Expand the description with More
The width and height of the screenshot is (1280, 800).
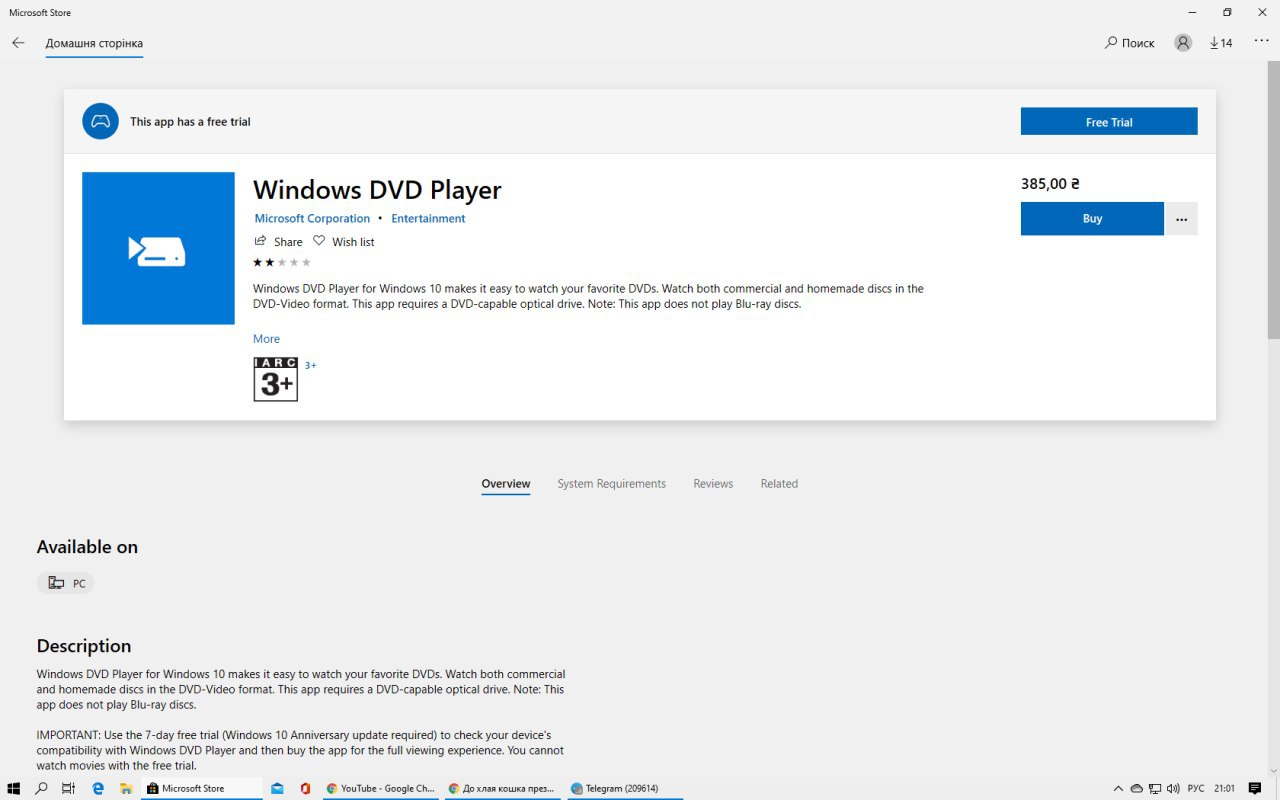pyautogui.click(x=266, y=339)
